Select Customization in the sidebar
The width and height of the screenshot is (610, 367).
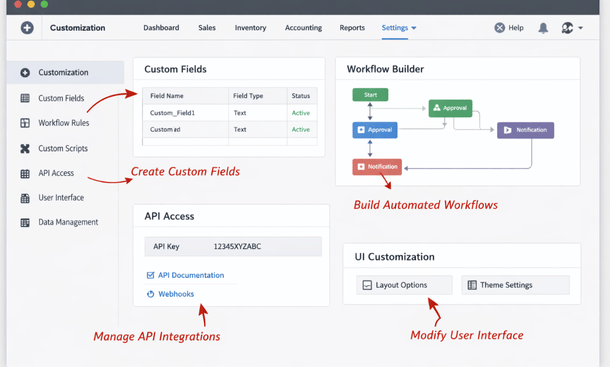[x=65, y=72]
